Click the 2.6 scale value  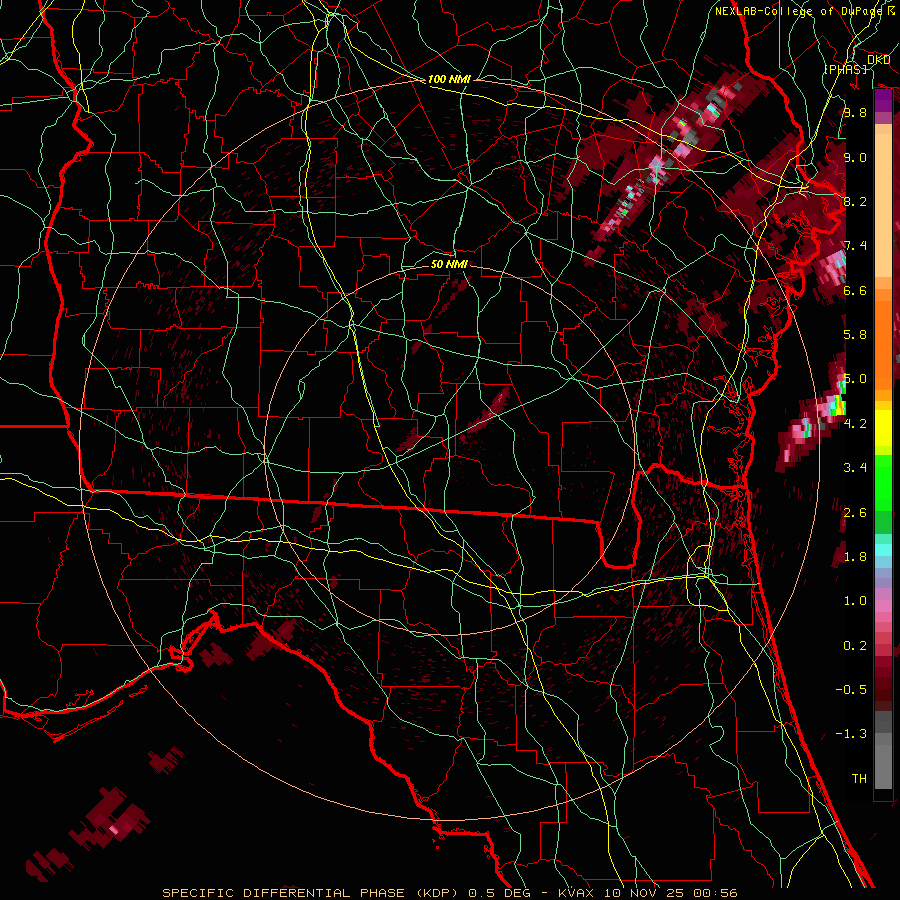855,512
